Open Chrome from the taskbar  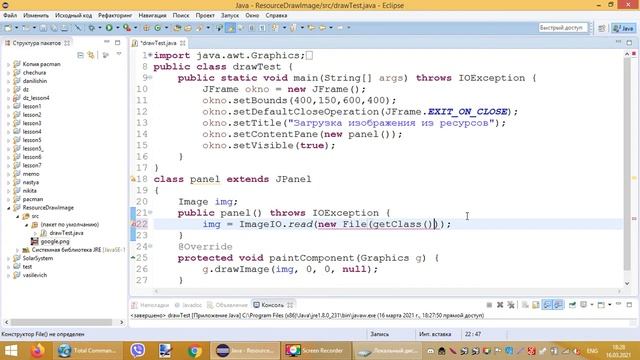[194, 351]
